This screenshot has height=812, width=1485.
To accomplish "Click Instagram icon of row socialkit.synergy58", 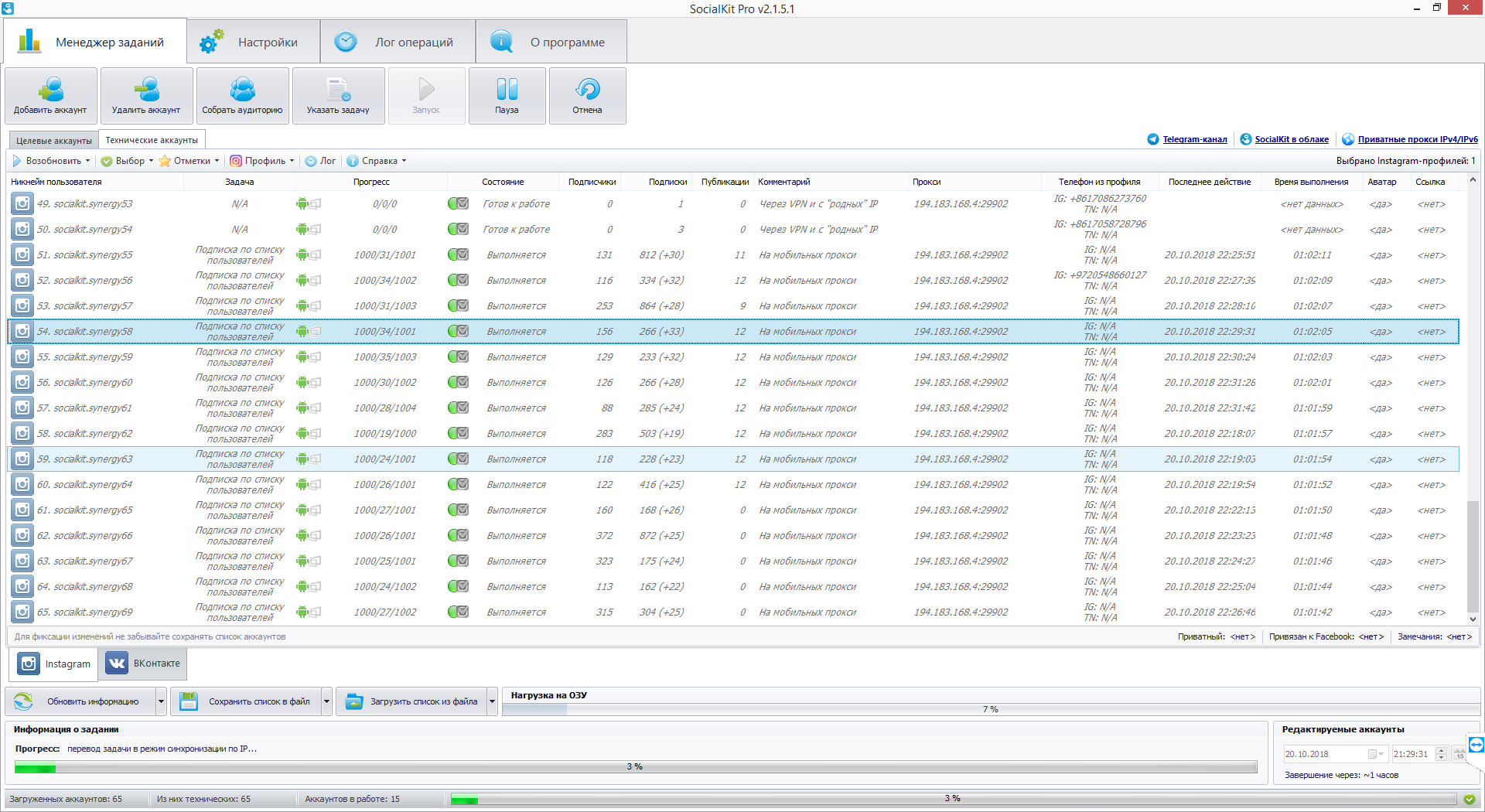I will (x=22, y=332).
